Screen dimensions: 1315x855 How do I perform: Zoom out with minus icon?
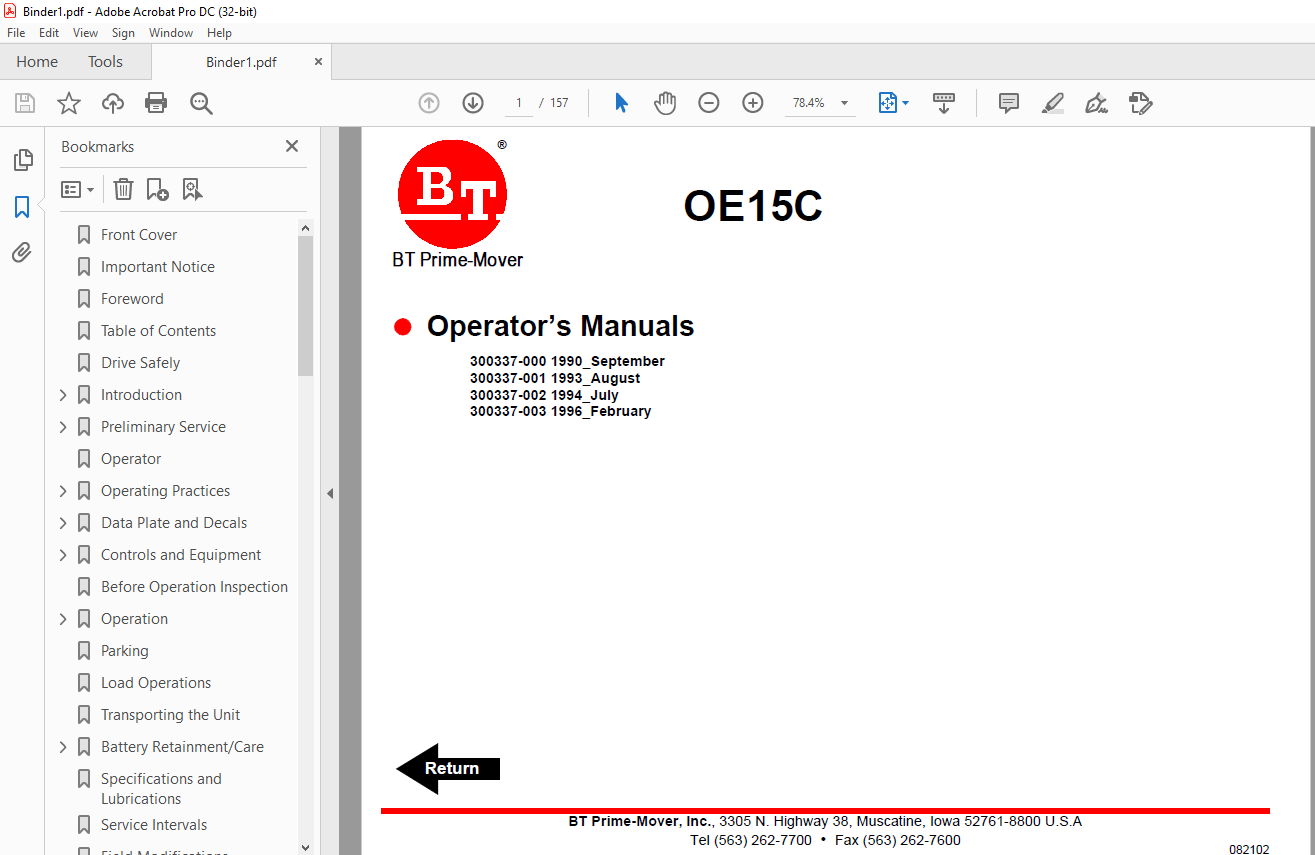click(x=709, y=103)
